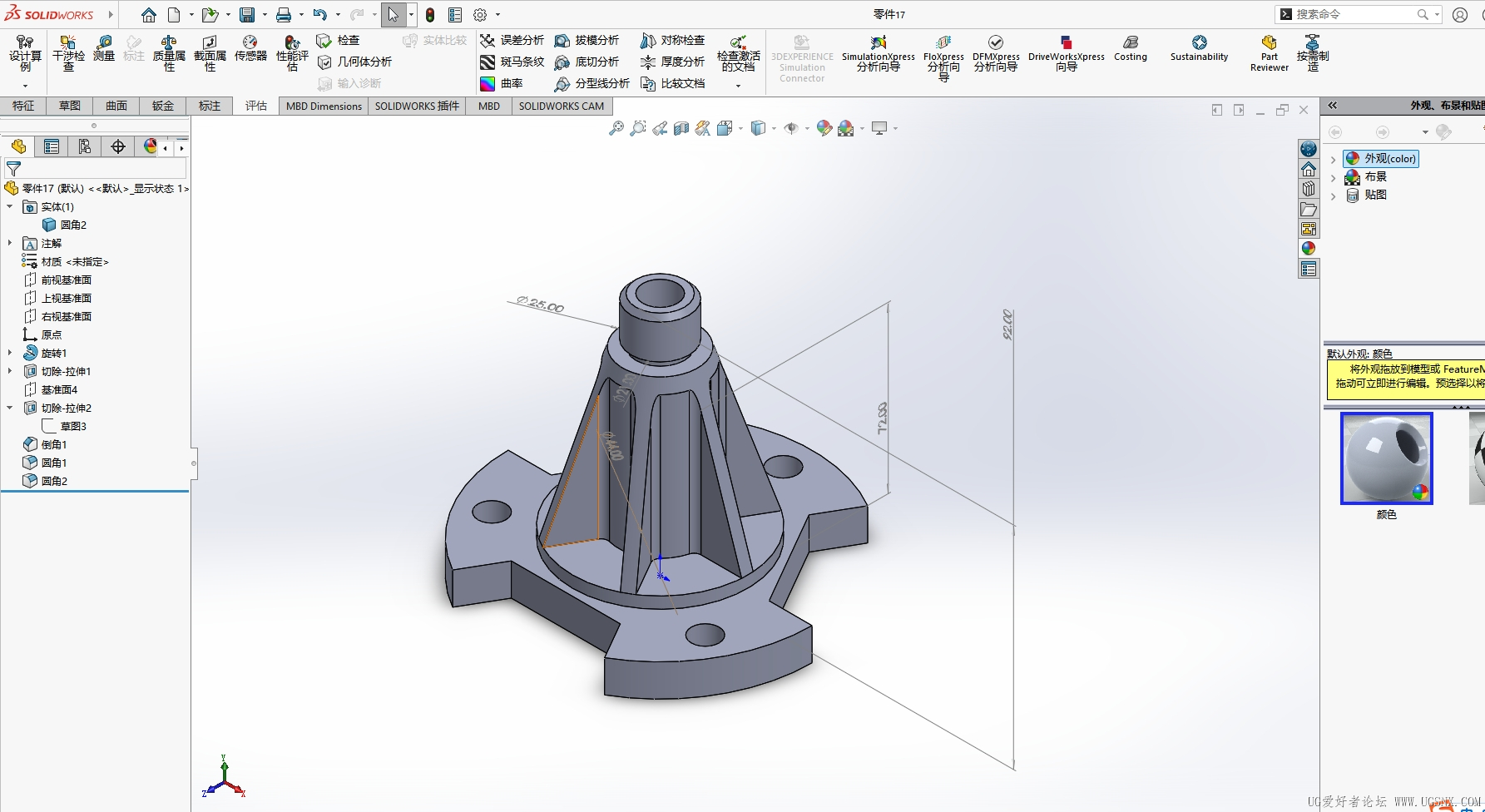Switch to the 草图 (Sketch) tab
The width and height of the screenshot is (1485, 812).
[x=70, y=106]
